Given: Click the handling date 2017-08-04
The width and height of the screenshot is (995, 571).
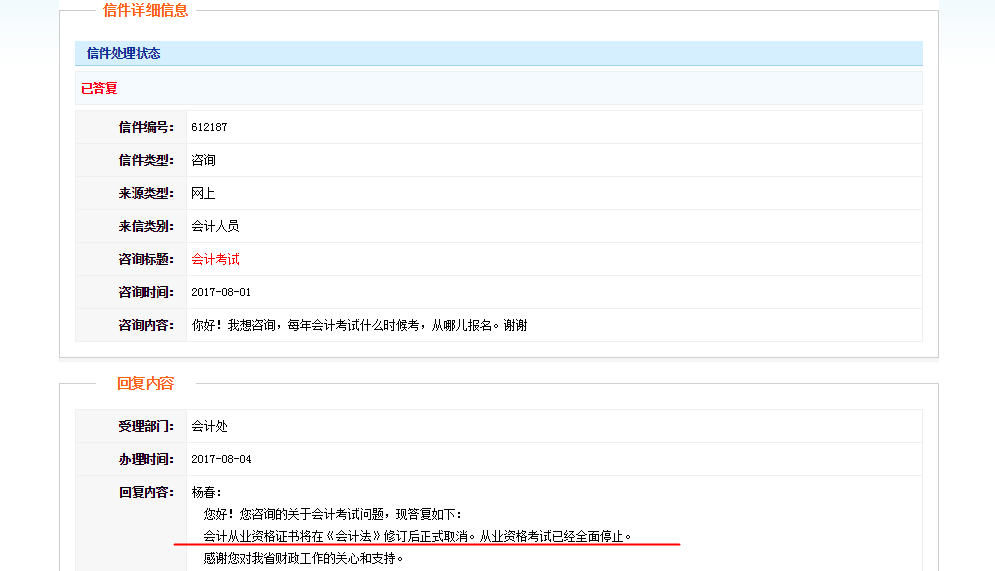Looking at the screenshot, I should (221, 459).
